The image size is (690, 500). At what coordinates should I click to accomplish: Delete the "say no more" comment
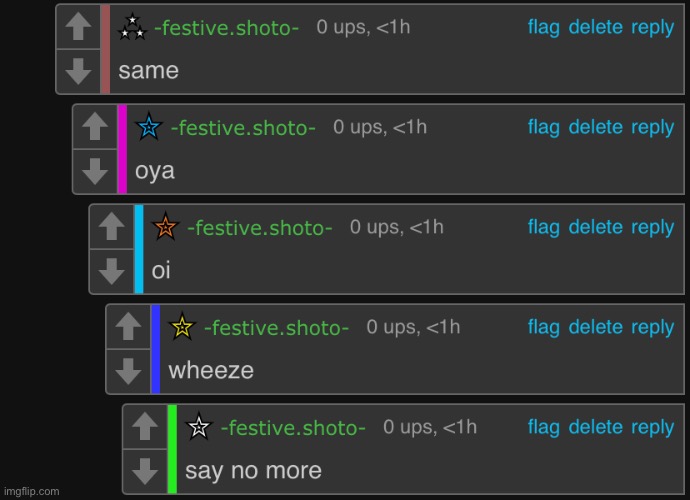(x=595, y=427)
